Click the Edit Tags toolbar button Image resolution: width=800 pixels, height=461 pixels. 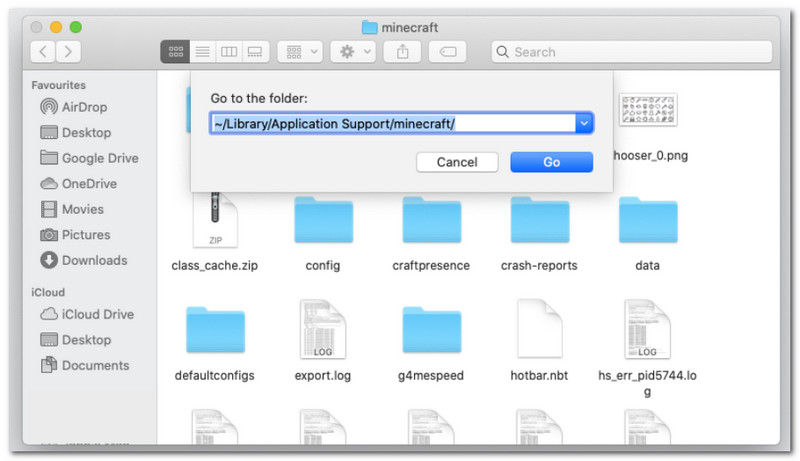coord(447,52)
